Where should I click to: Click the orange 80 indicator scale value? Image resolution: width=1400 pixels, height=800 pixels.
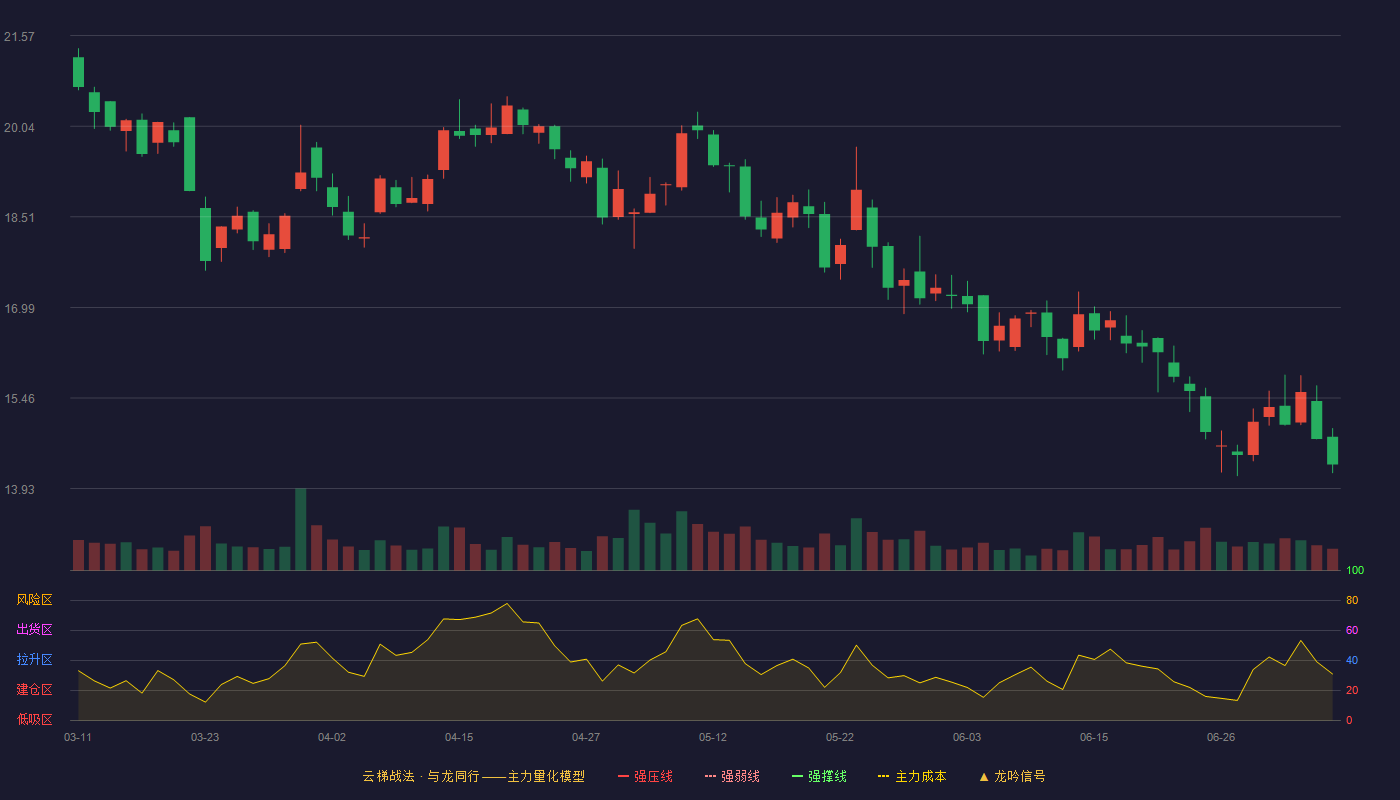coord(1352,601)
